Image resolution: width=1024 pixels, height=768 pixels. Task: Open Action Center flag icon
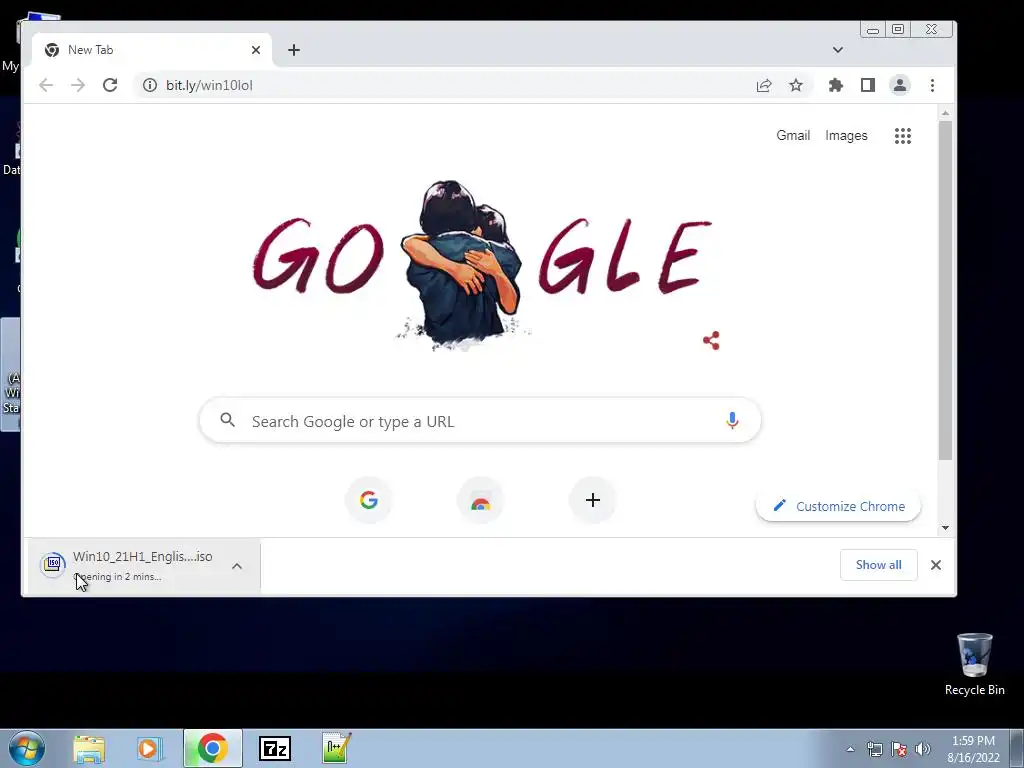pyautogui.click(x=899, y=749)
